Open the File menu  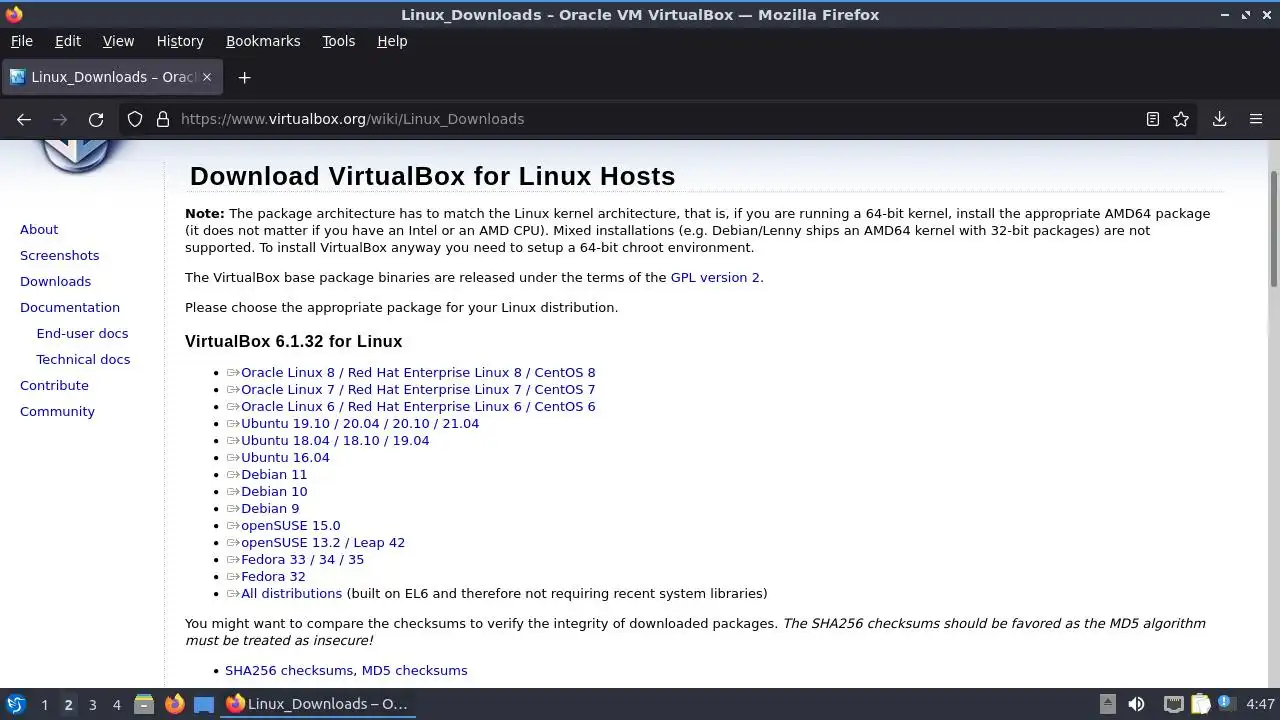point(21,41)
